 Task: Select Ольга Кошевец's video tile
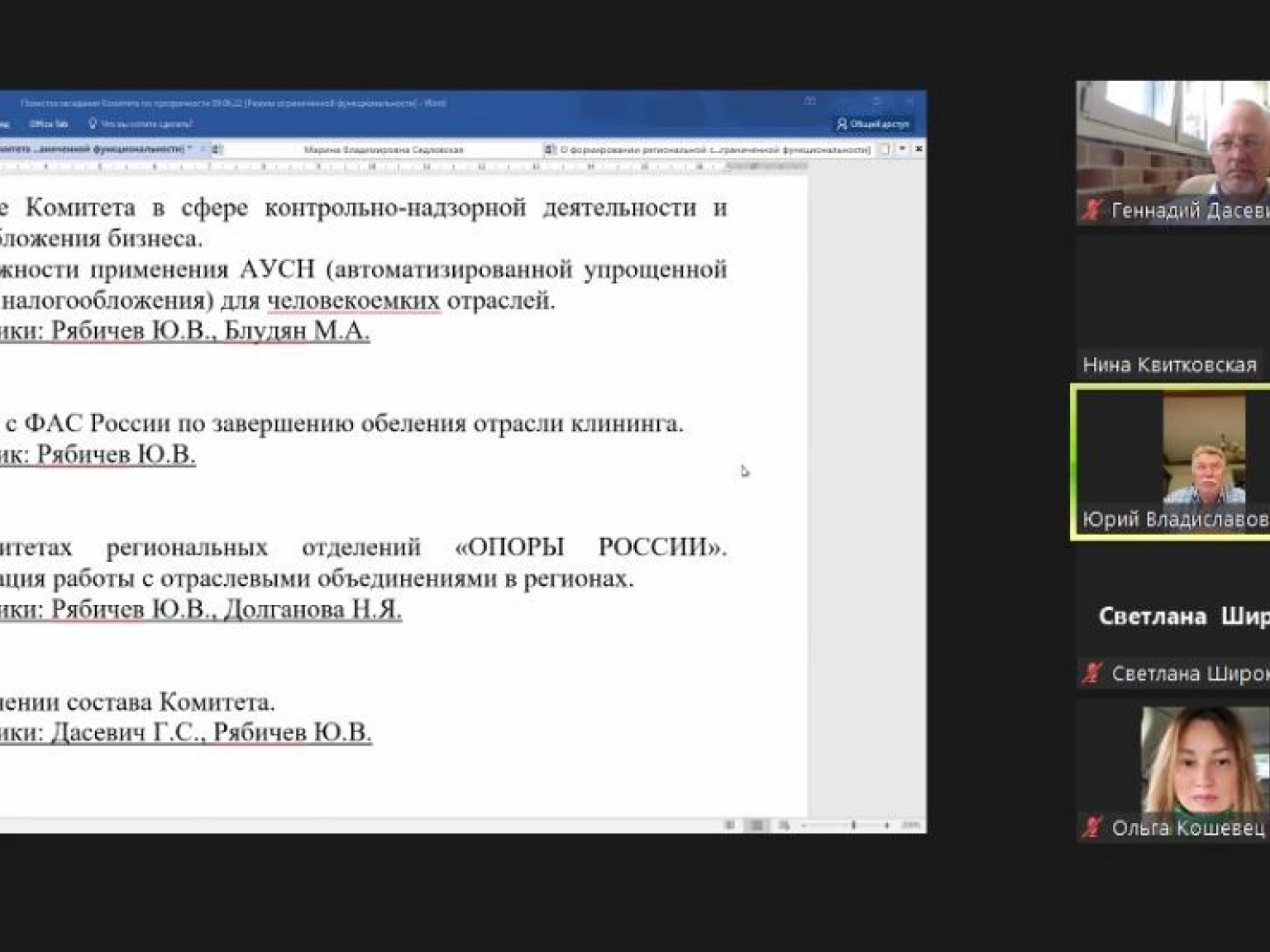click(x=1172, y=772)
